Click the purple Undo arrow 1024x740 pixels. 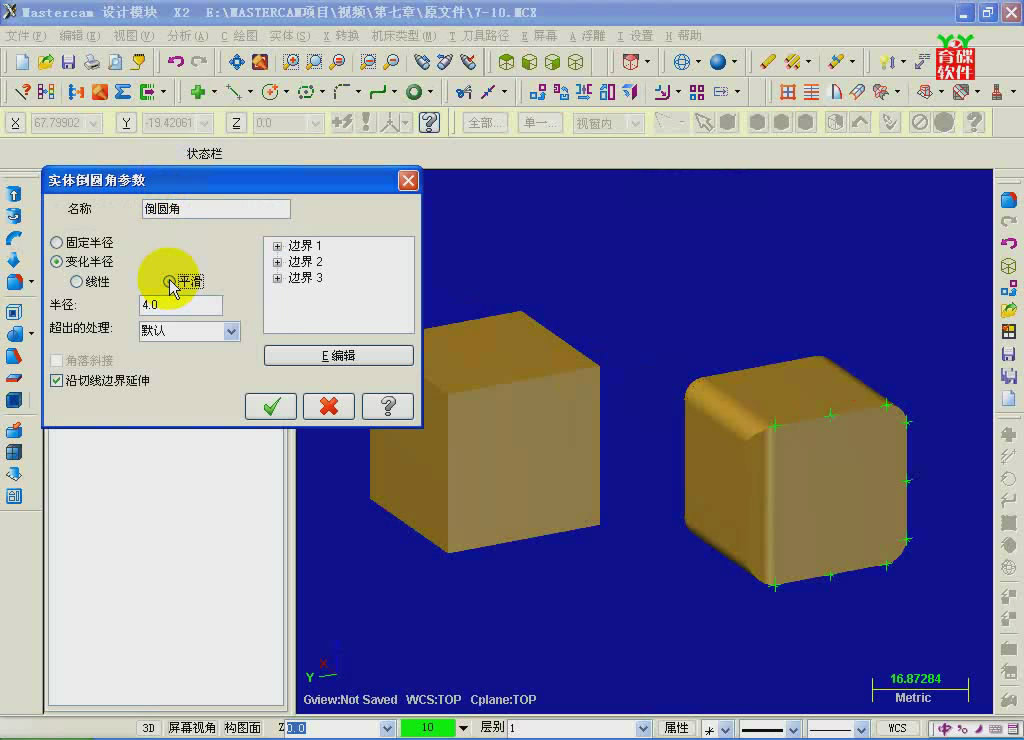click(175, 62)
